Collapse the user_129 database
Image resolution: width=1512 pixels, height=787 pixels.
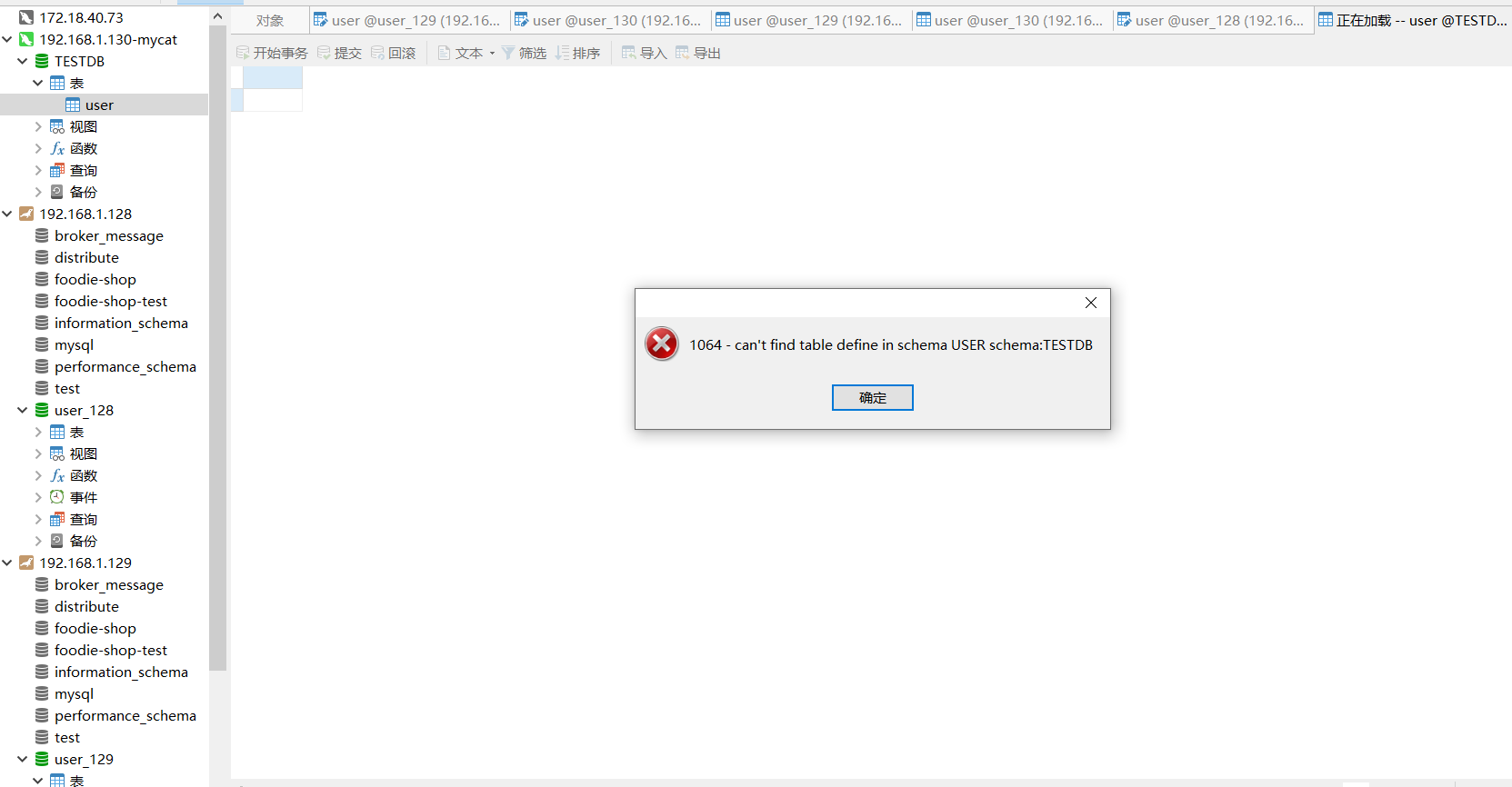[x=23, y=759]
